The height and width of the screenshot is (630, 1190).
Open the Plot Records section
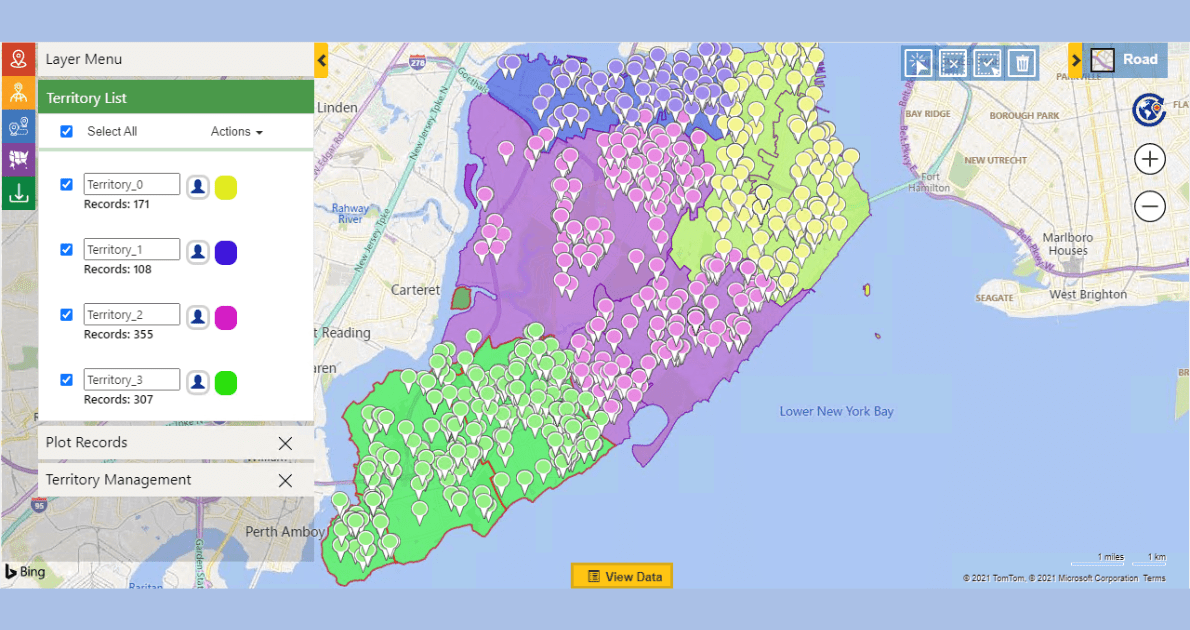176,443
